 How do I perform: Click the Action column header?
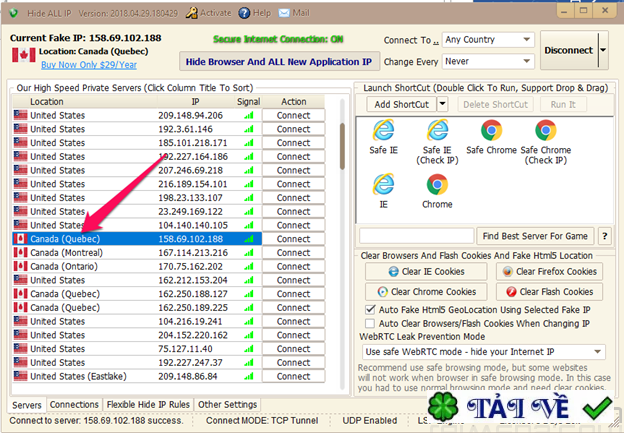point(294,101)
